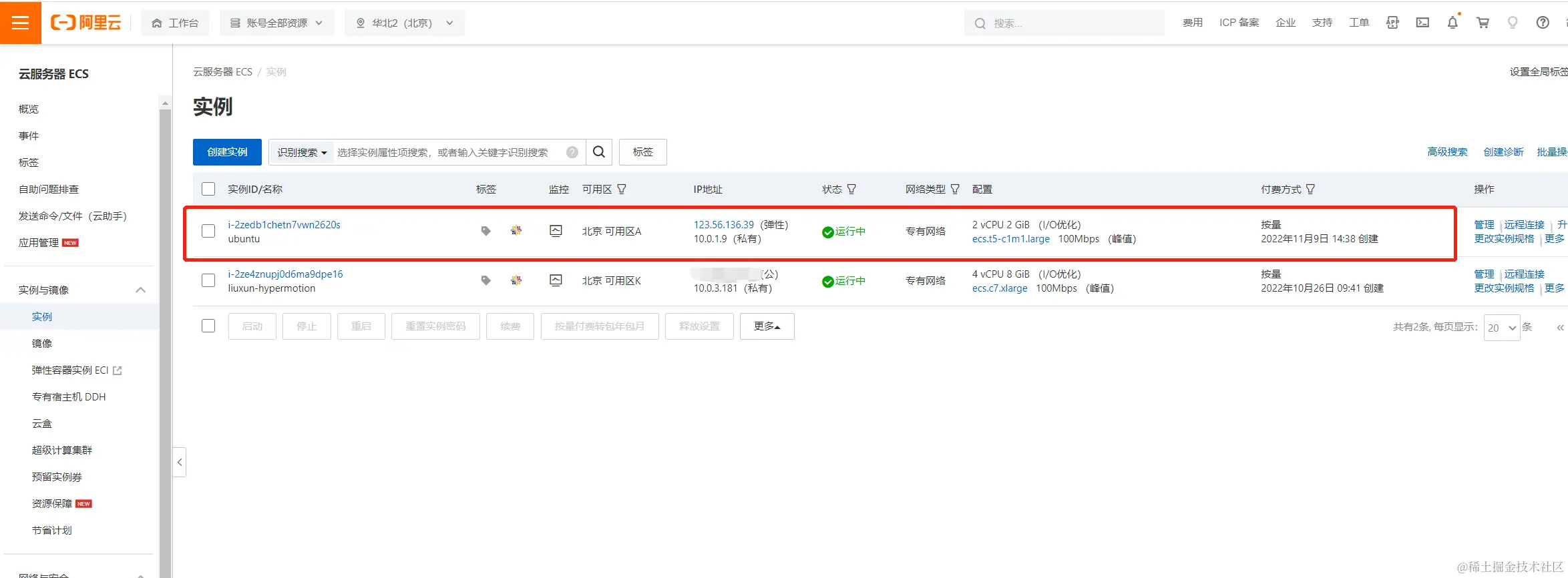Open the 支持 menu in top bar
The width and height of the screenshot is (1568, 578).
point(1322,23)
